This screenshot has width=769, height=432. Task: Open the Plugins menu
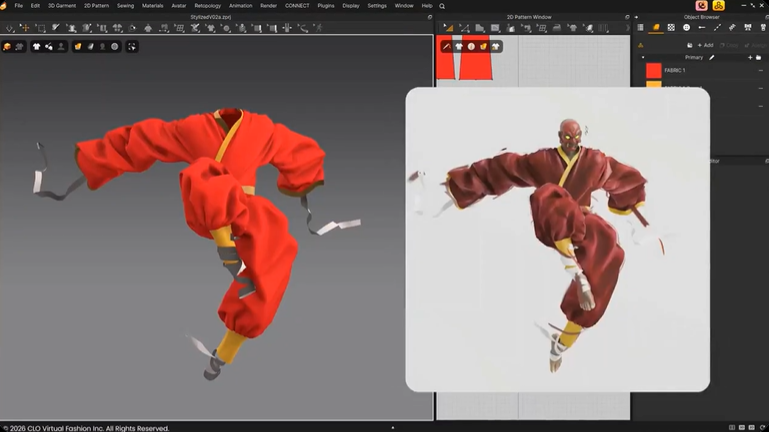[326, 6]
